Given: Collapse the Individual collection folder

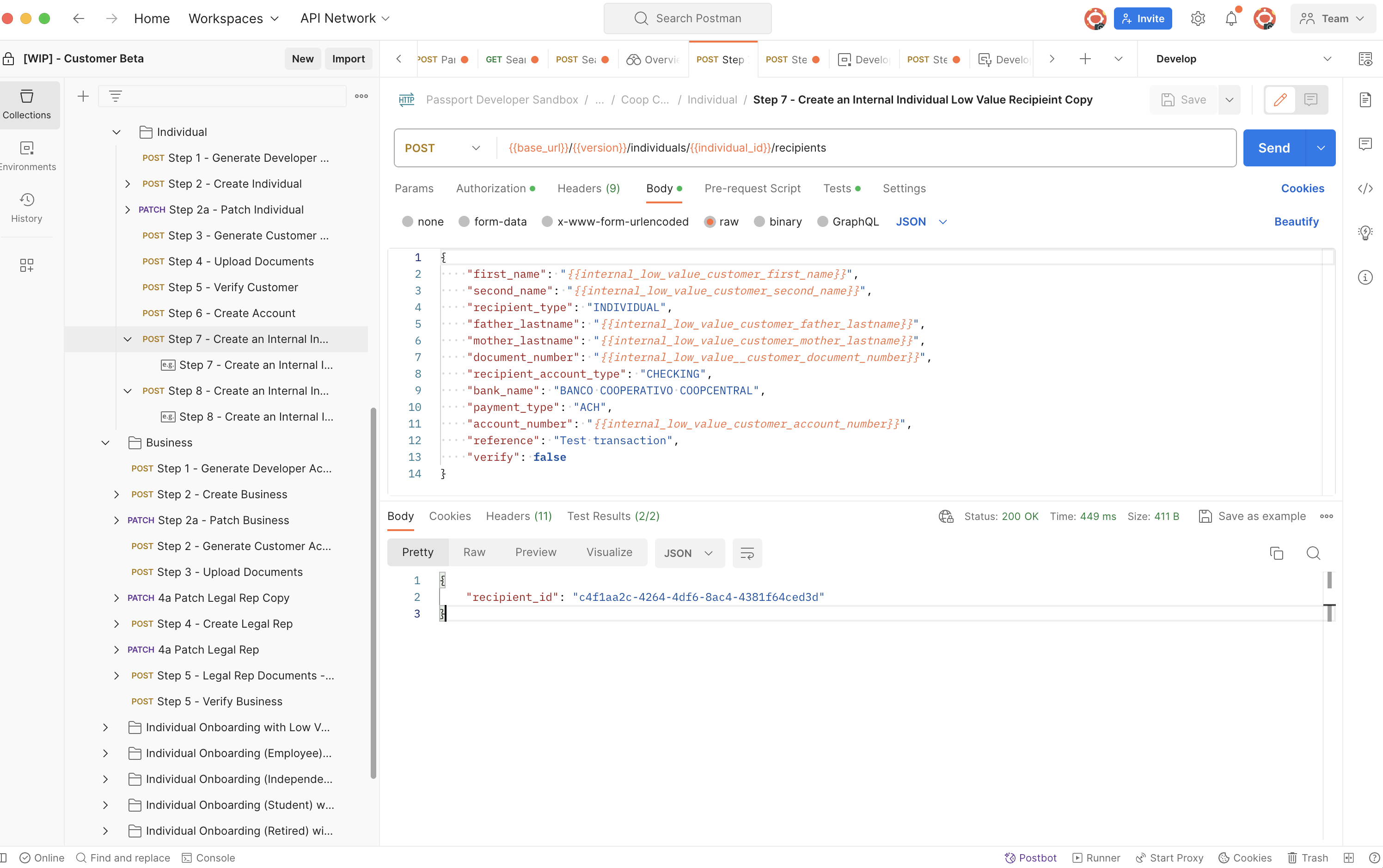Looking at the screenshot, I should (116, 131).
